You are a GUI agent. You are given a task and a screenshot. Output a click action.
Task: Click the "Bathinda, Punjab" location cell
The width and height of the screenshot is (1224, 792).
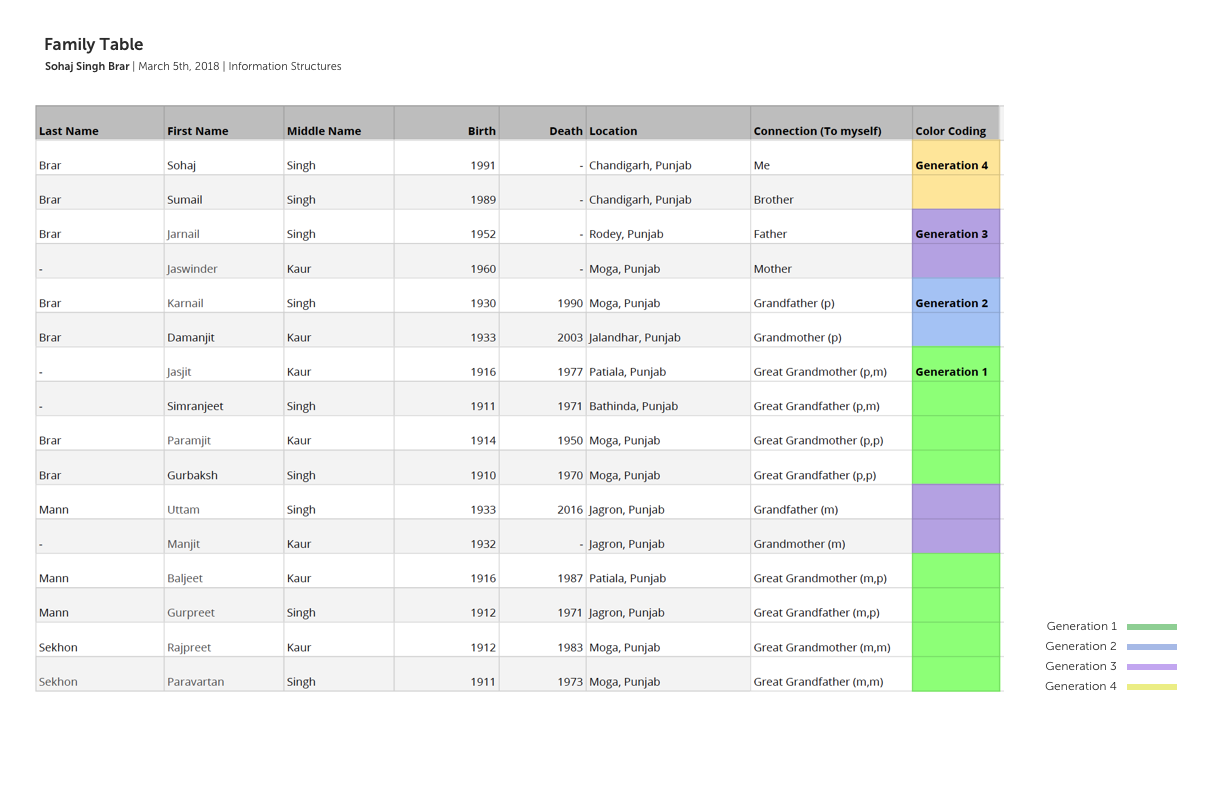click(633, 407)
